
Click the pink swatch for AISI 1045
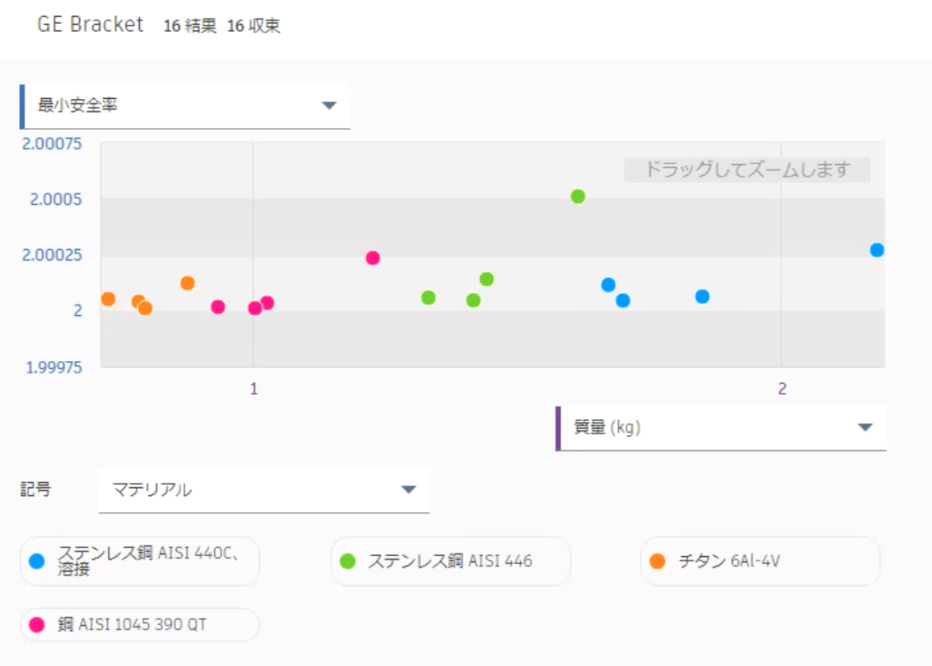(37, 624)
